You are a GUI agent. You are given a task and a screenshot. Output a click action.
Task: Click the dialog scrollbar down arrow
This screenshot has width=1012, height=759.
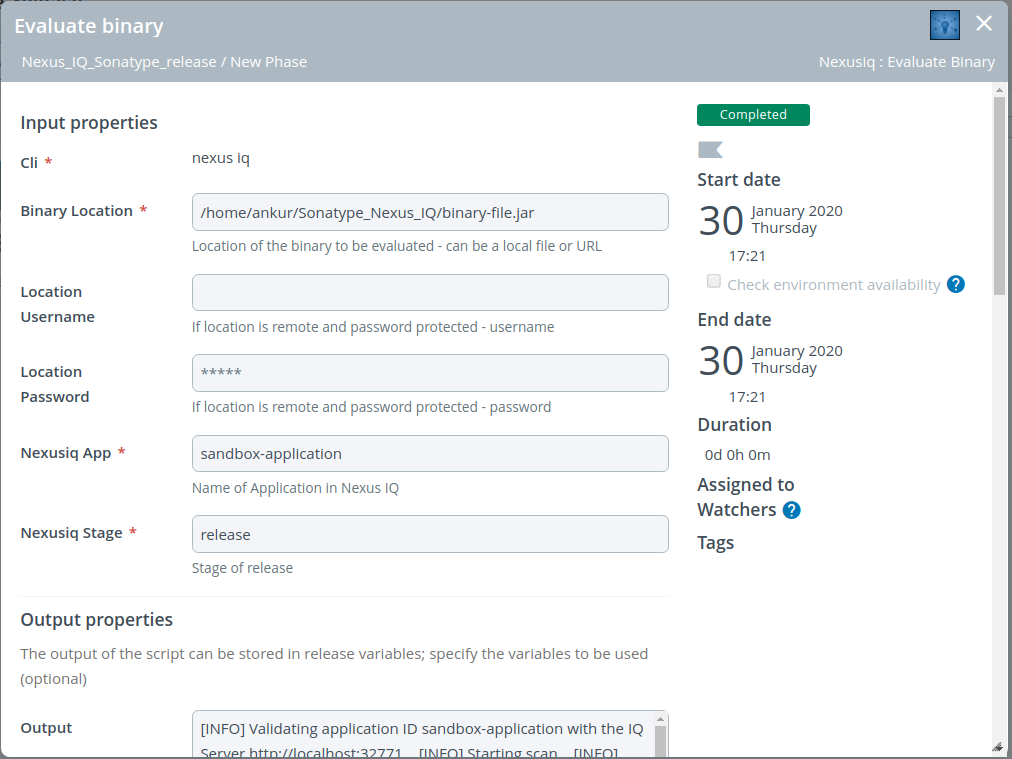[998, 746]
